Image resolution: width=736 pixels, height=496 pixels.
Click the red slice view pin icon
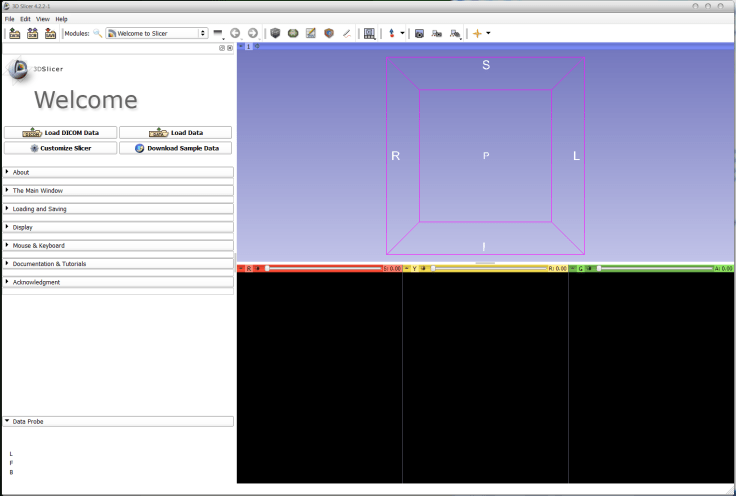click(x=241, y=268)
